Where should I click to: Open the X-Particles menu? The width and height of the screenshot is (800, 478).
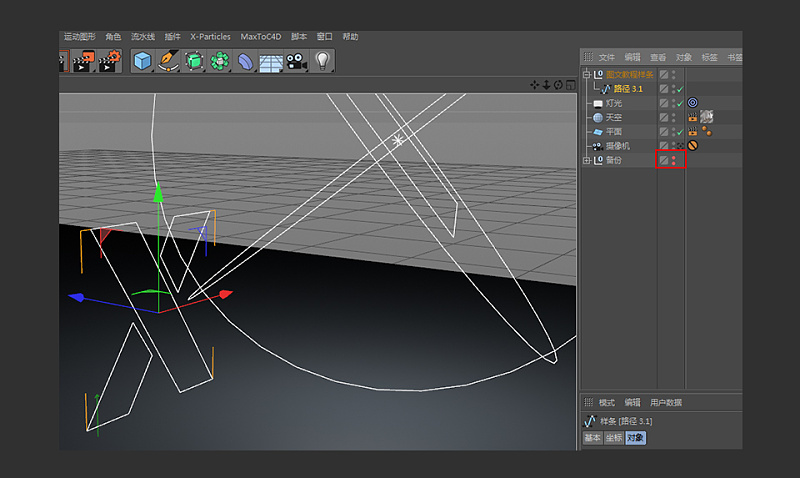tap(210, 36)
